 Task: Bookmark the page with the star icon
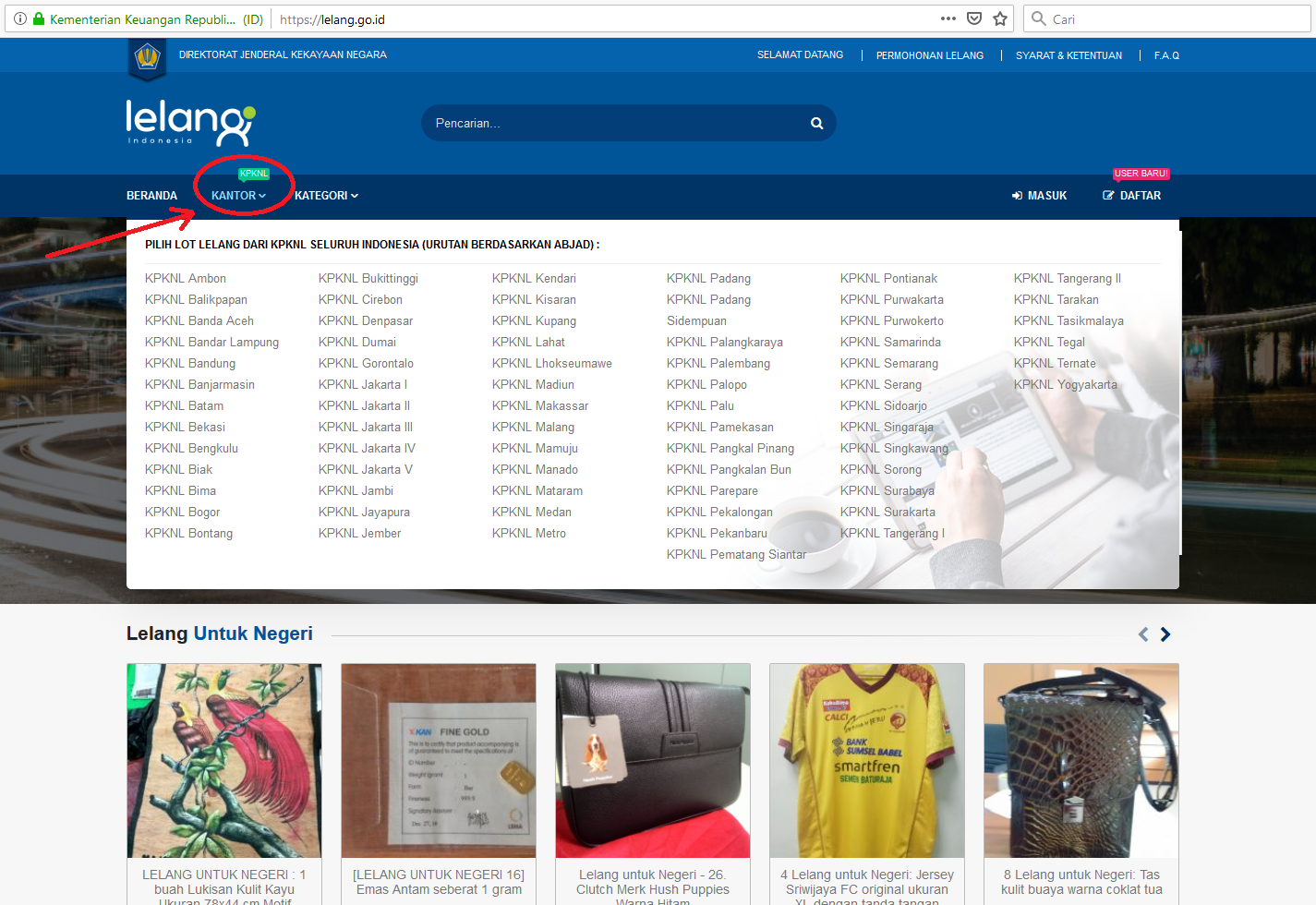[999, 18]
